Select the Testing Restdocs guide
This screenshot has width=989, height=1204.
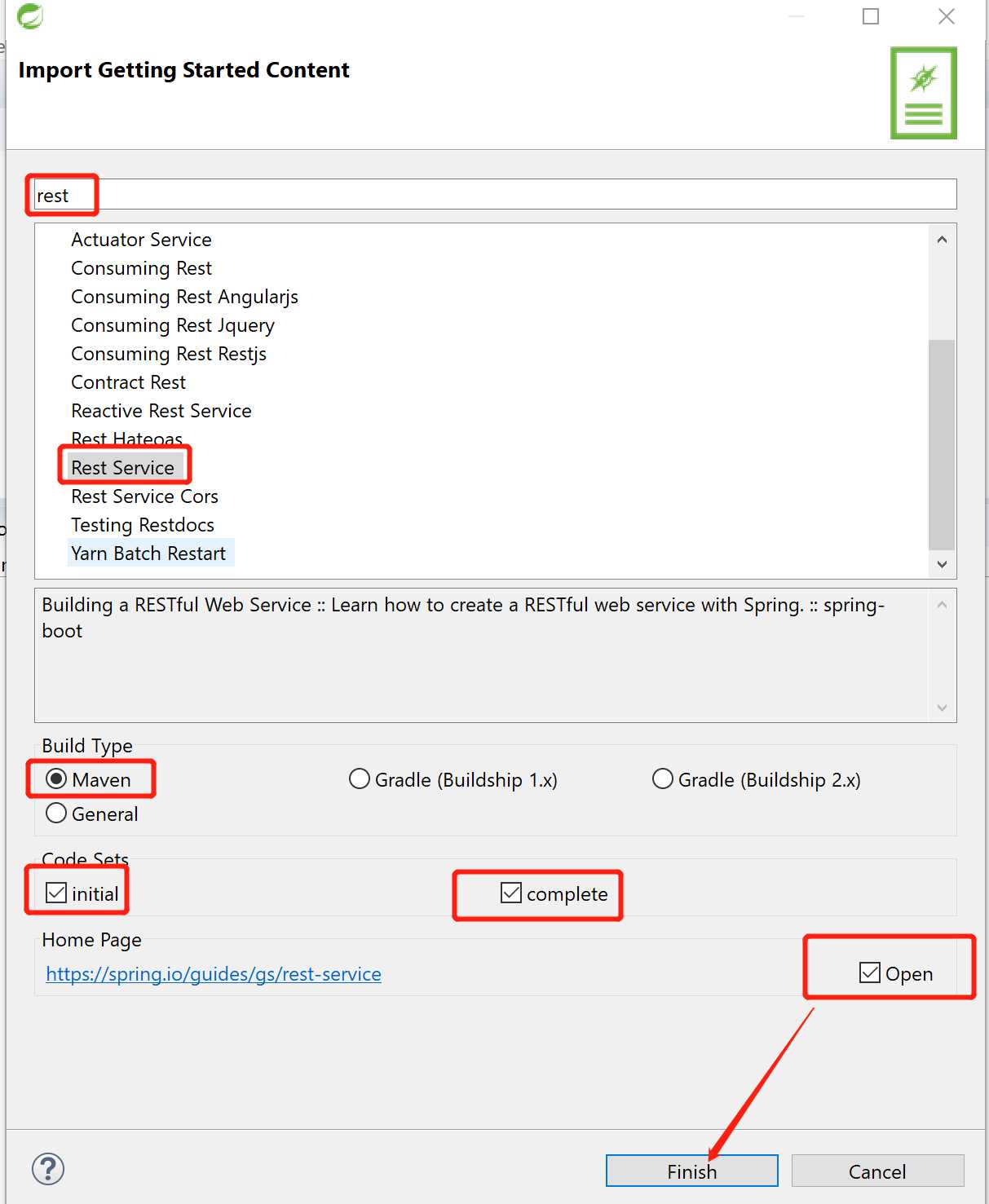click(x=143, y=525)
